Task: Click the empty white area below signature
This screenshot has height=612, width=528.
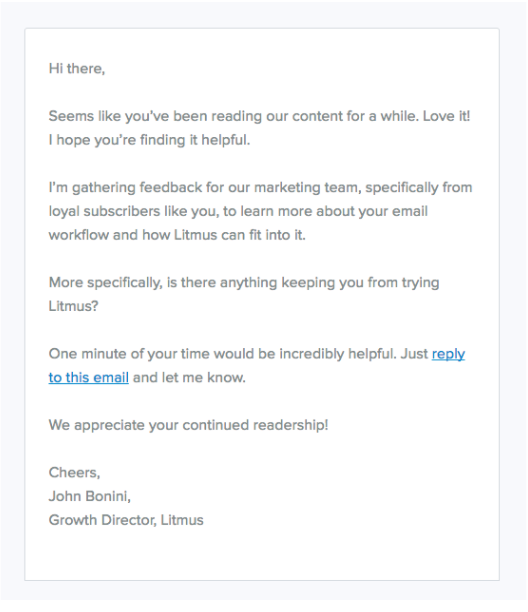Action: pyautogui.click(x=261, y=554)
